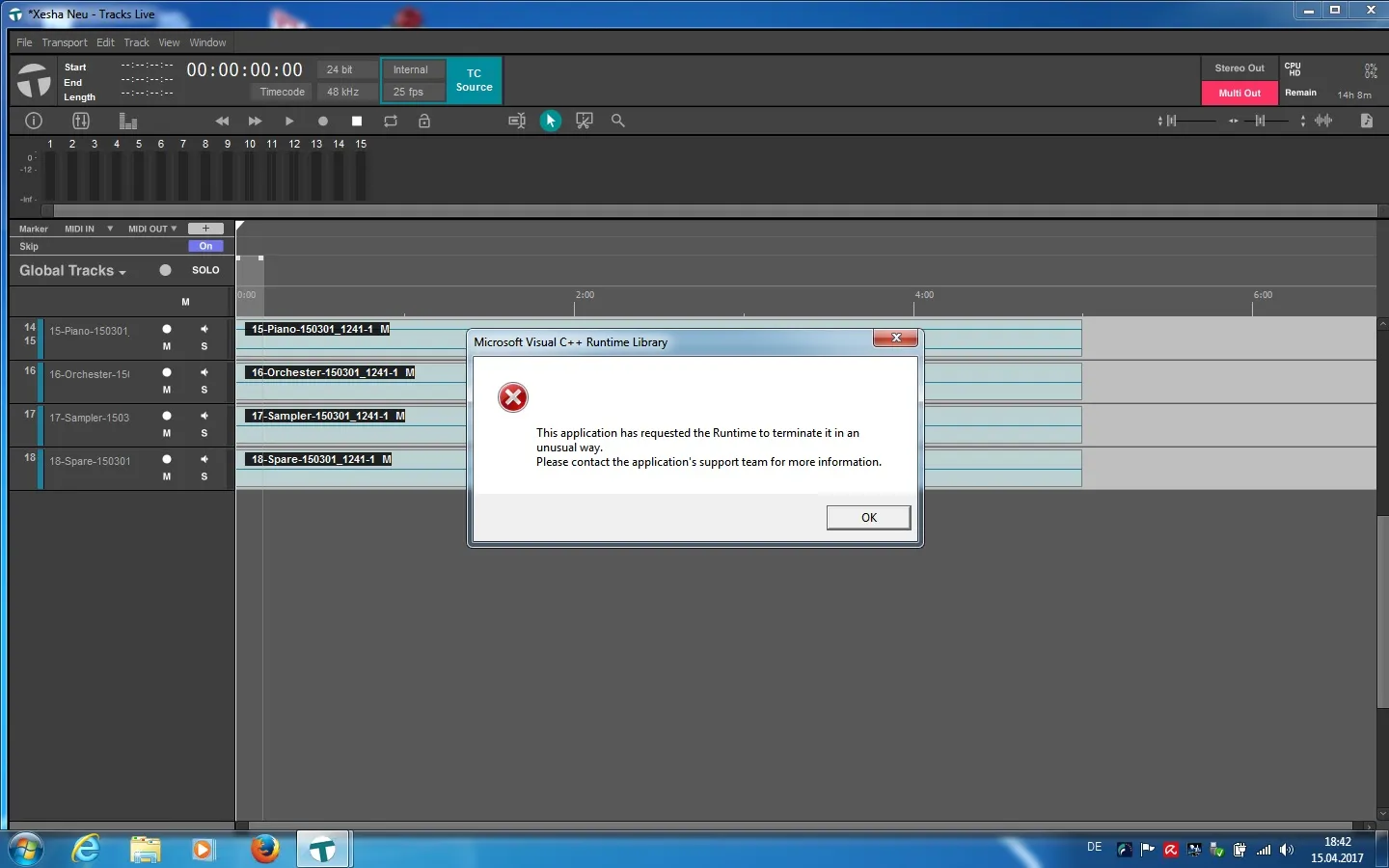Open Firefox from the taskbar
This screenshot has height=868, width=1389.
pyautogui.click(x=265, y=849)
